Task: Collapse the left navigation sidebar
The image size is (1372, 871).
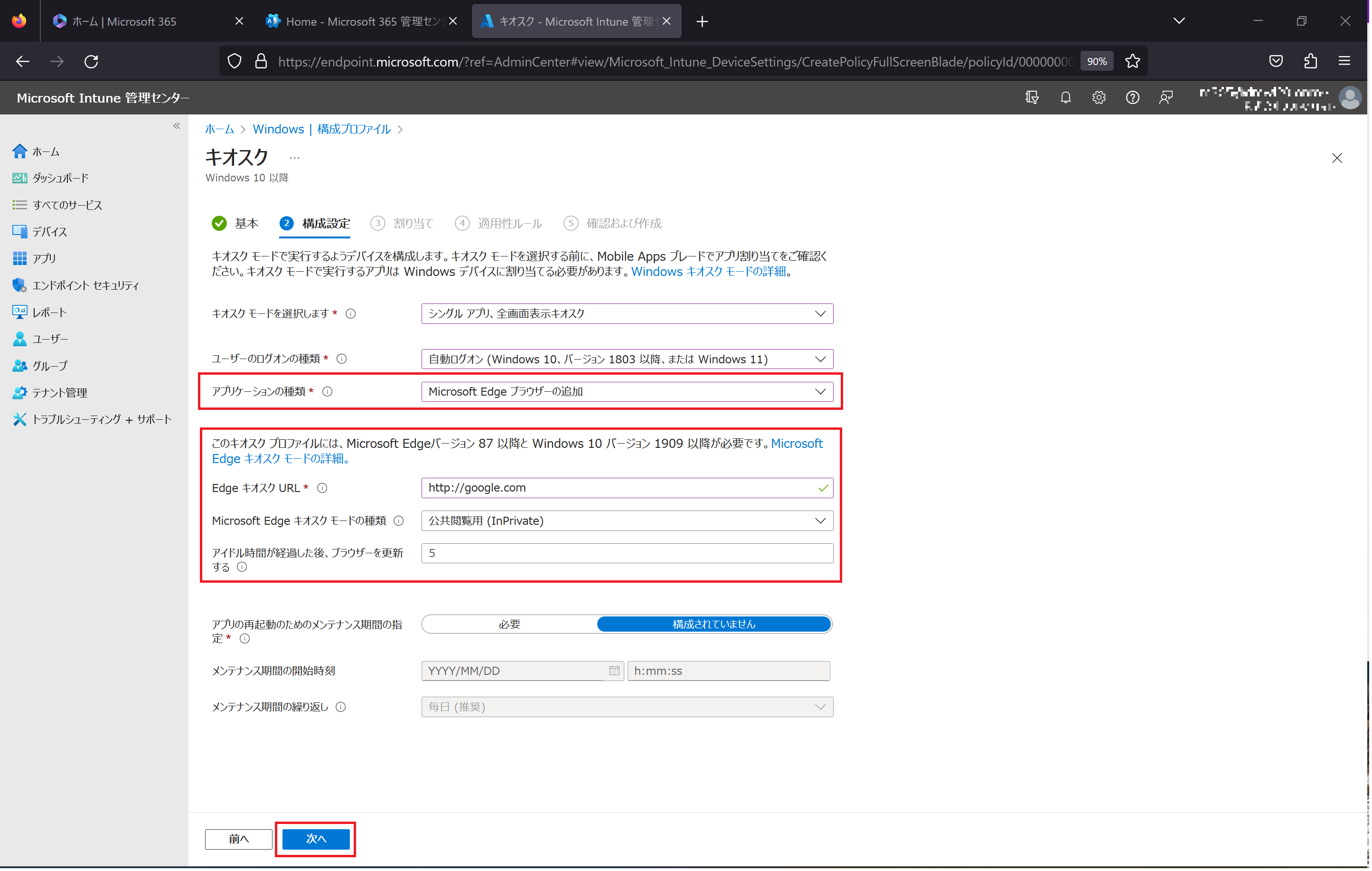Action: (177, 126)
